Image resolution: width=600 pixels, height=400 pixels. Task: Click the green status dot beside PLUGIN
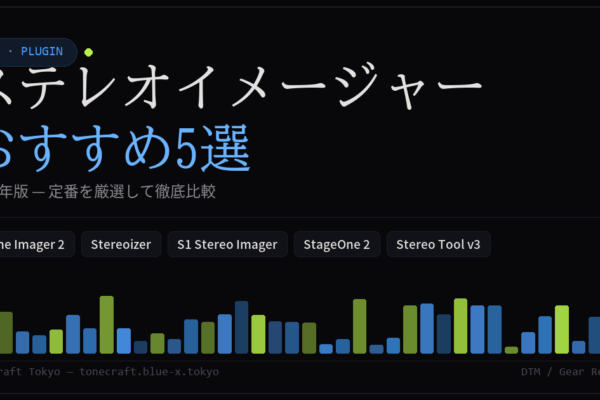(88, 52)
